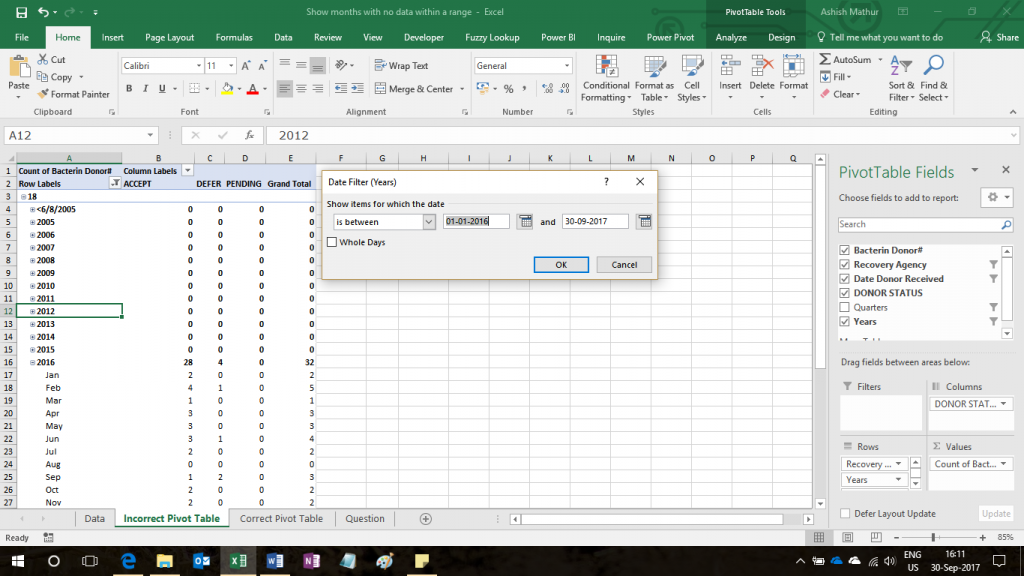Image resolution: width=1024 pixels, height=576 pixels.
Task: Toggle italic formatting
Action: click(x=145, y=89)
